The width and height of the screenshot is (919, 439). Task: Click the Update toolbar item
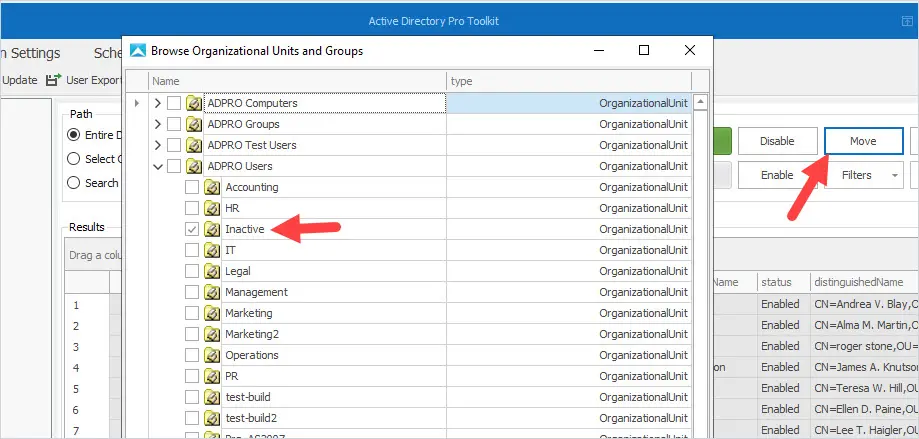(19, 80)
